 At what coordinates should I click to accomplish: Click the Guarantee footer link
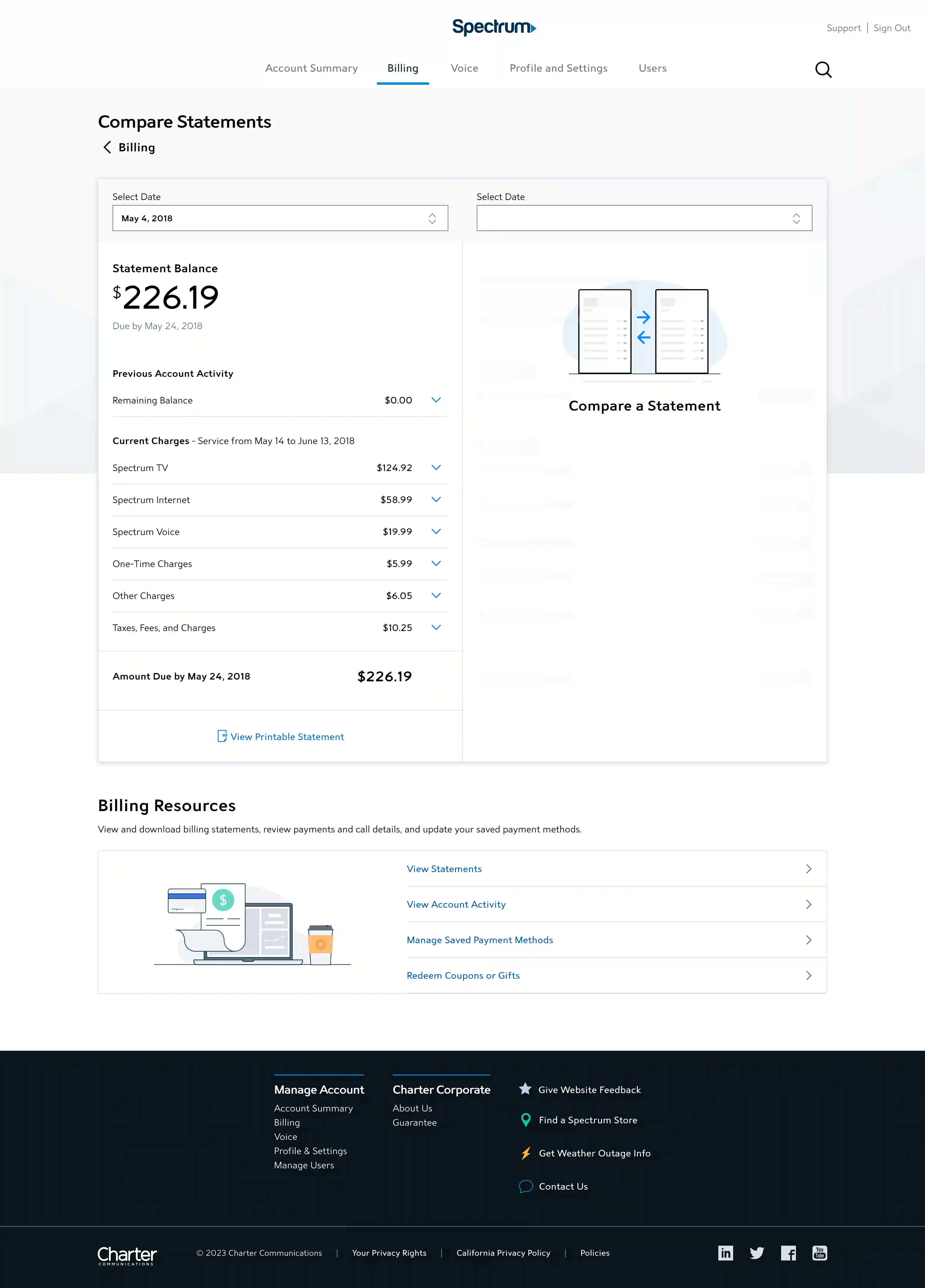pyautogui.click(x=414, y=1122)
